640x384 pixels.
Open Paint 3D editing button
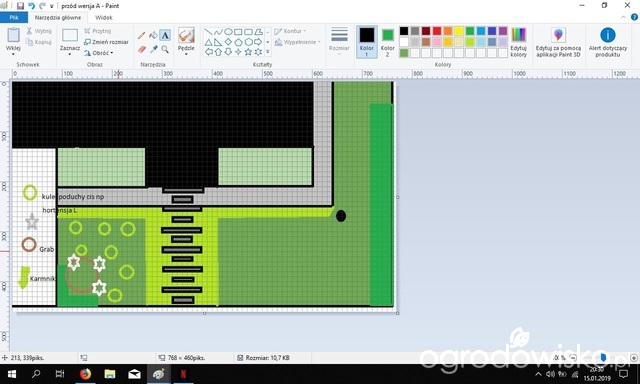(558, 42)
